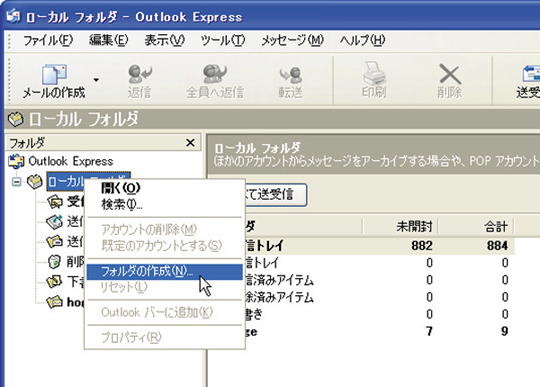
Task: Choose フォルダの作成(N)... in the context menu
Action: pos(165,272)
